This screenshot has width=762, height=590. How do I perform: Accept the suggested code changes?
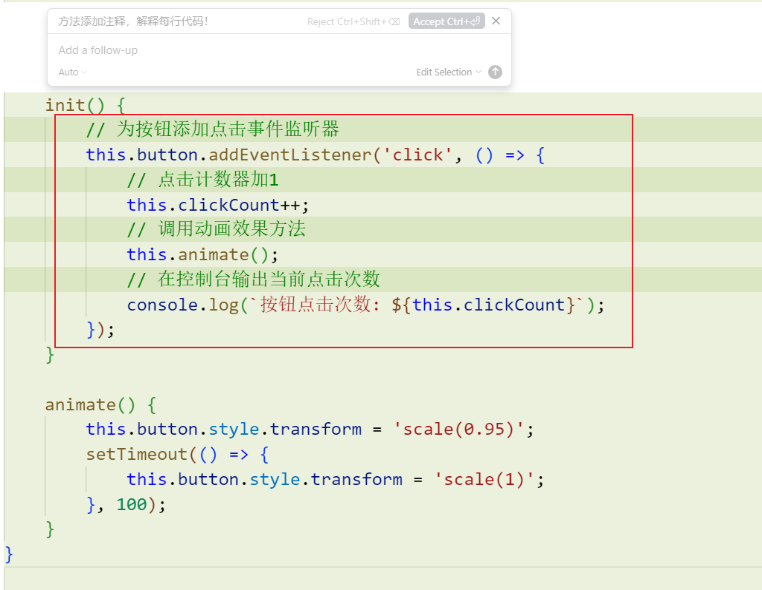tap(446, 21)
